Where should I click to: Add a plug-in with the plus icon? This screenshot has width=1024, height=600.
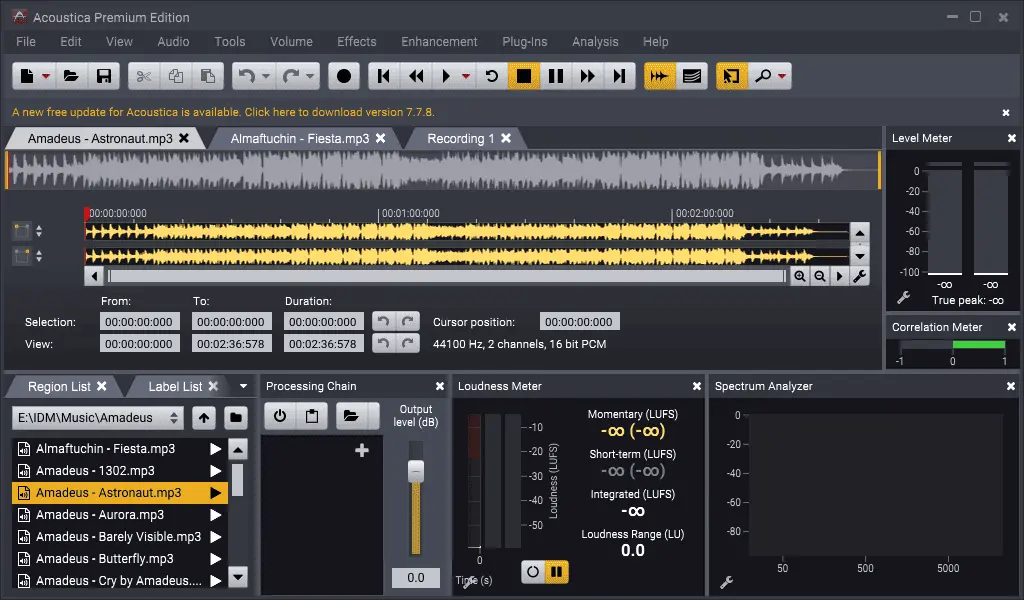[362, 450]
